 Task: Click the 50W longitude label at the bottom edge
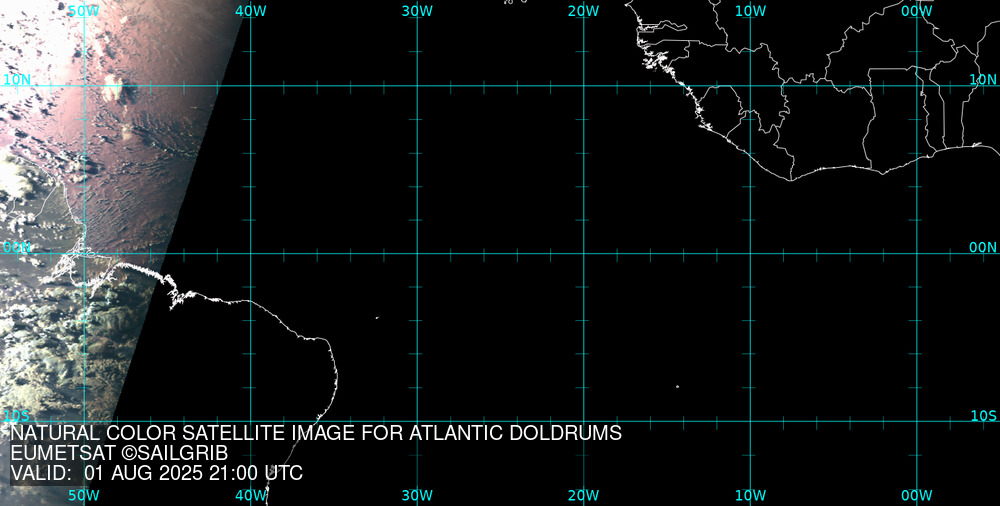[84, 496]
